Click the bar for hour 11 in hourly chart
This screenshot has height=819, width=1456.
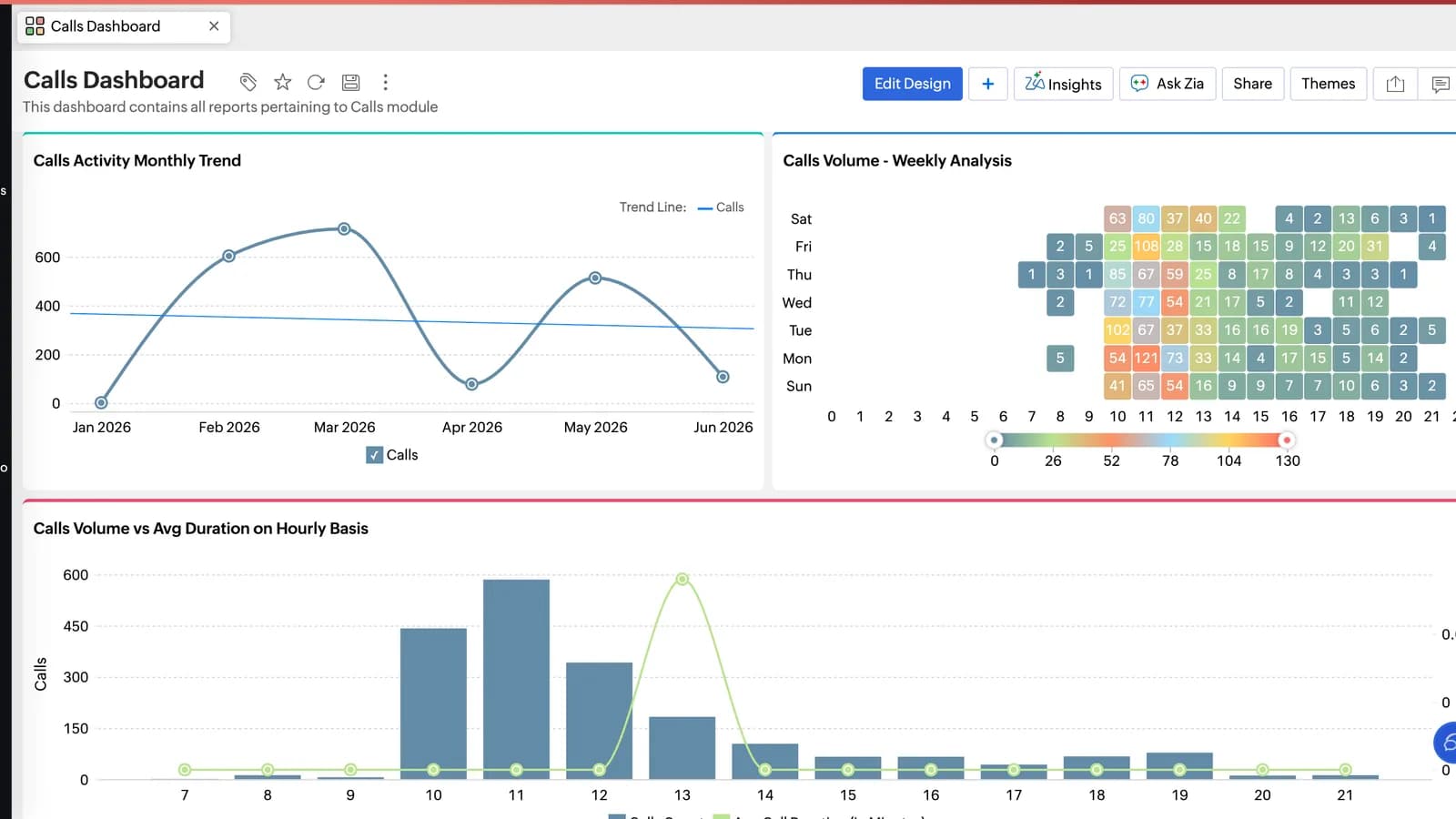pyautogui.click(x=516, y=679)
